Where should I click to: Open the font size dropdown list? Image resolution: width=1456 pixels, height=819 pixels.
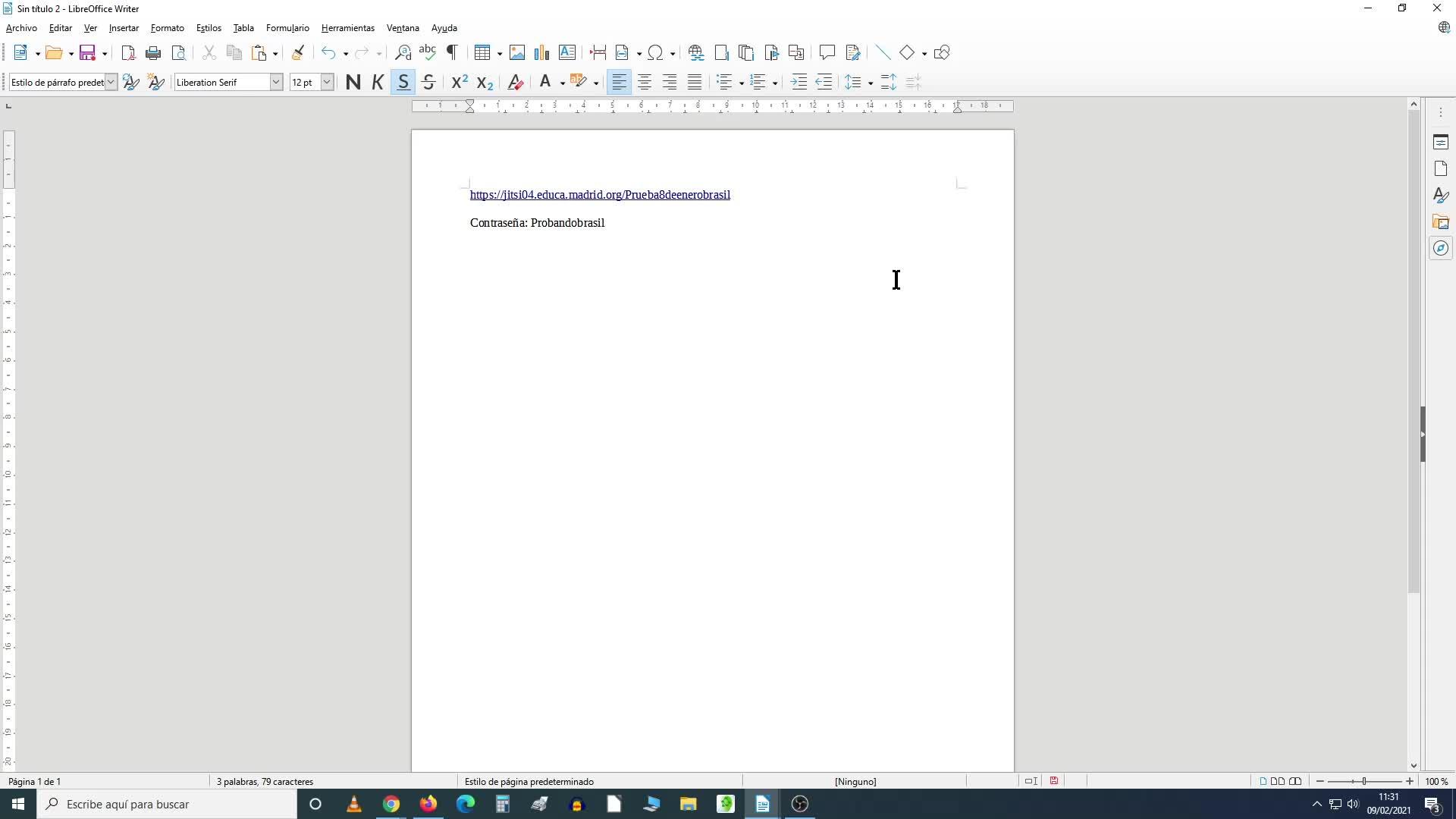click(x=327, y=83)
